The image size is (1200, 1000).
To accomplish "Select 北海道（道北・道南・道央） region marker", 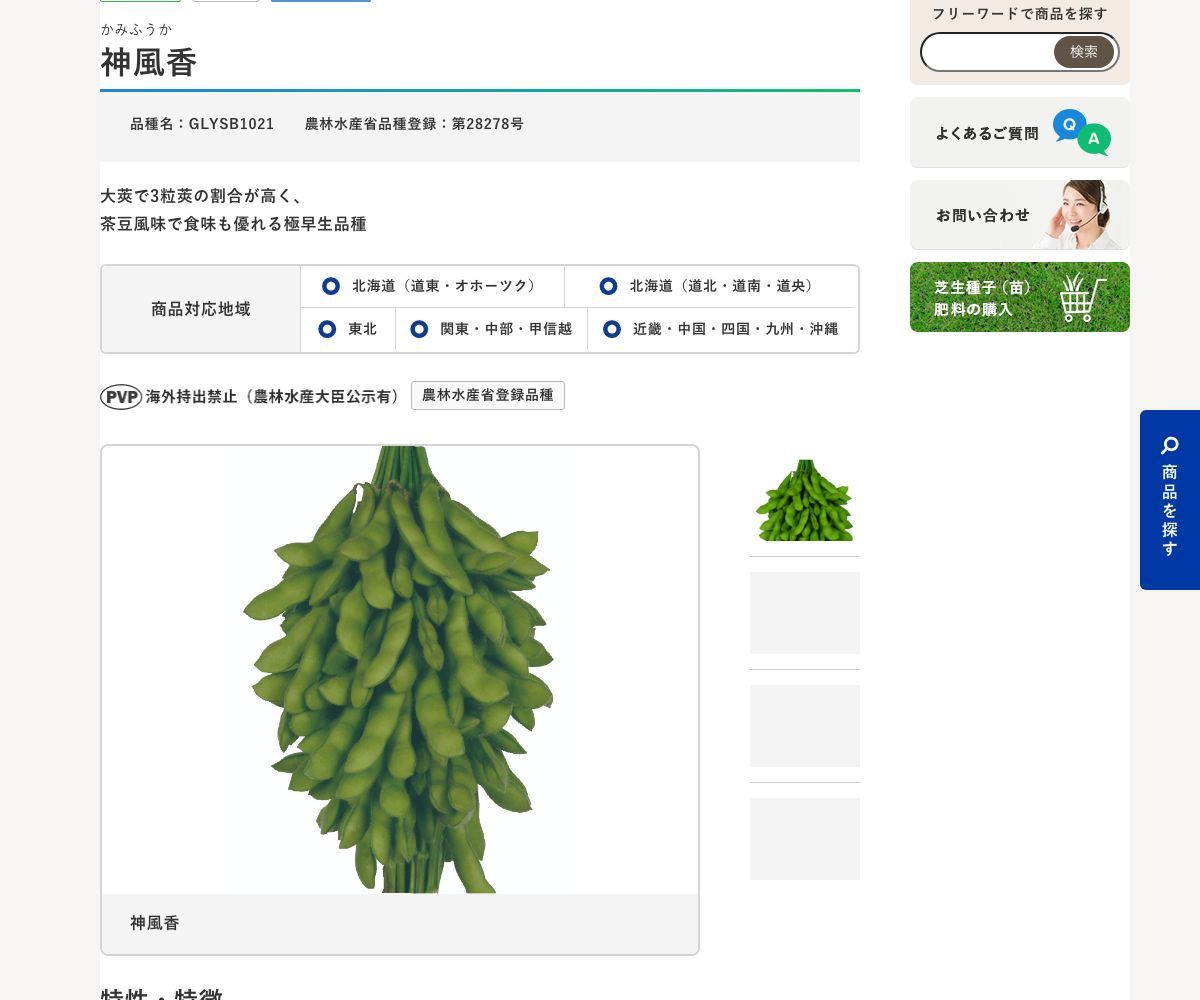I will 608,286.
